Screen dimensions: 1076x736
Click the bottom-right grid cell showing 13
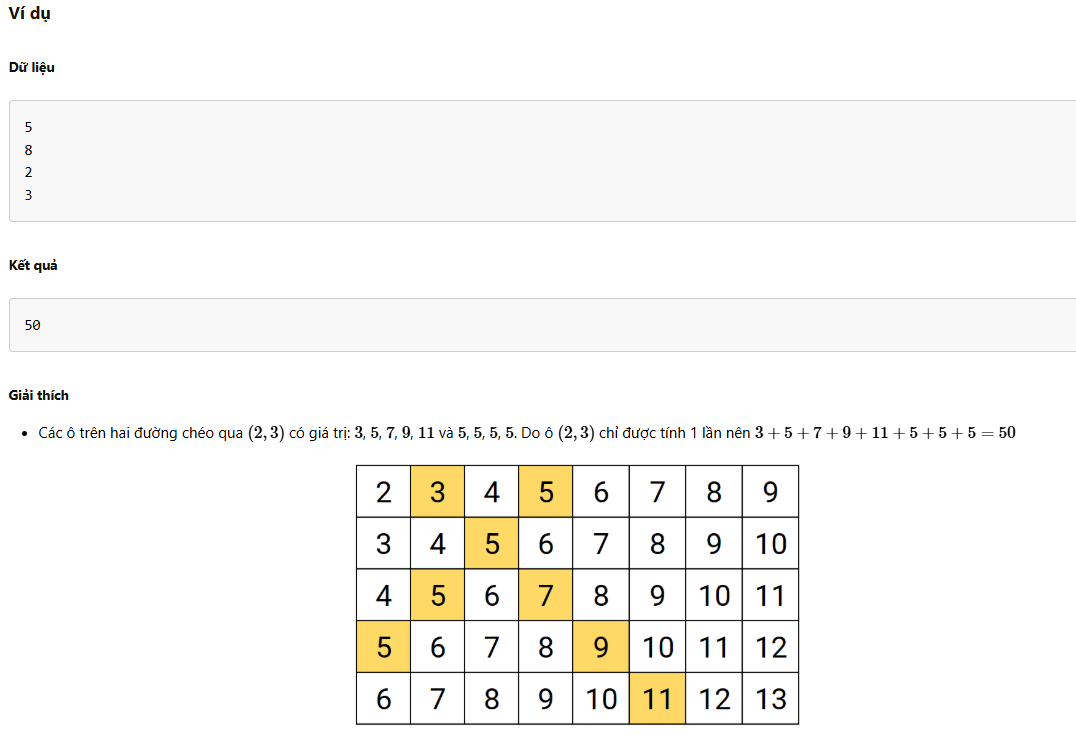click(771, 699)
